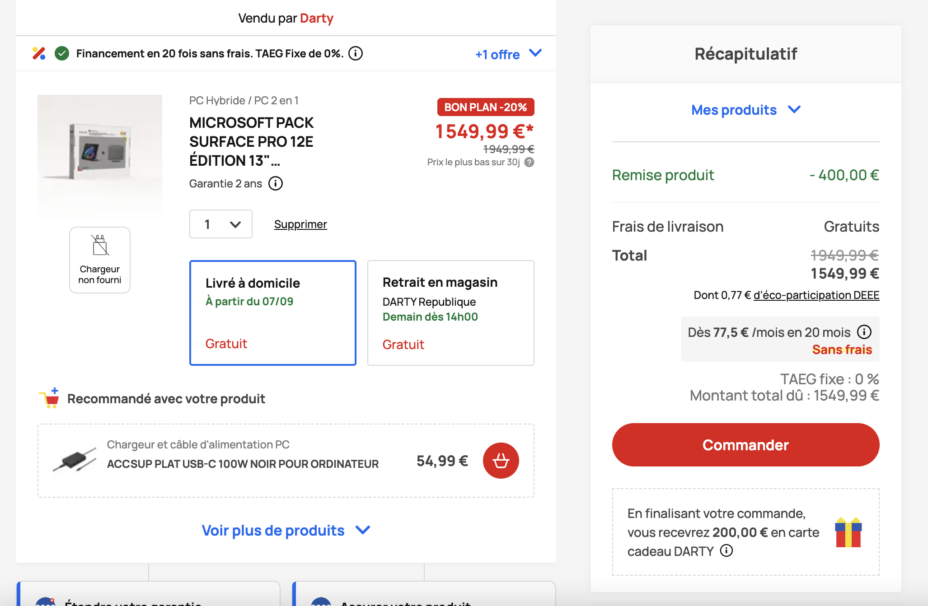Select Retrait en magasin pickup option
This screenshot has height=606, width=928.
(450, 312)
